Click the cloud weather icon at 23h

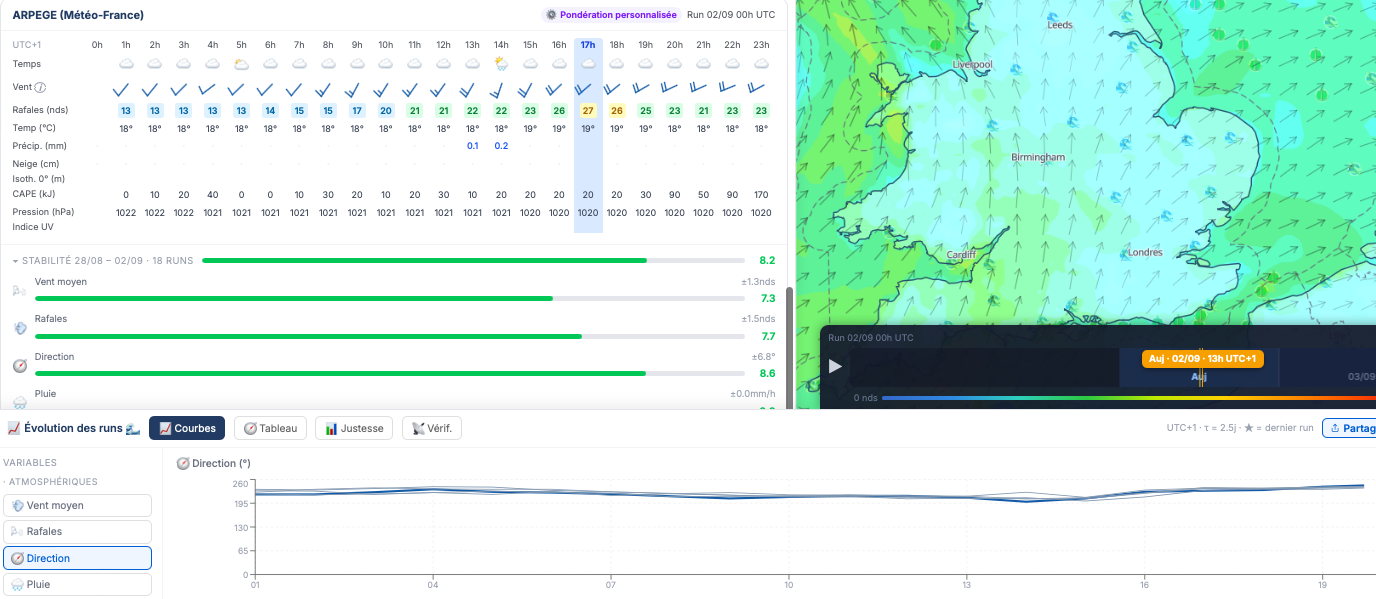761,64
